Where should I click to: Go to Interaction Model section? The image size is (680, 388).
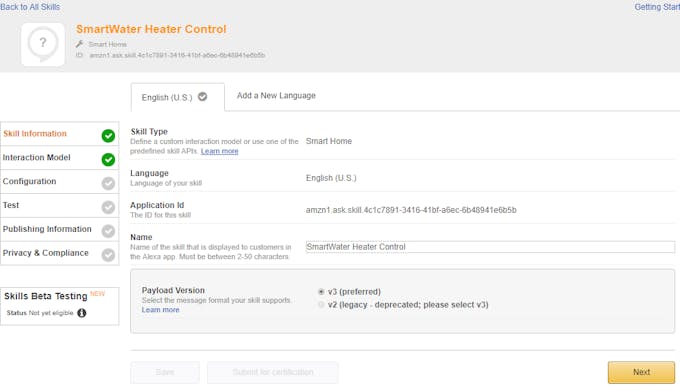[59, 158]
